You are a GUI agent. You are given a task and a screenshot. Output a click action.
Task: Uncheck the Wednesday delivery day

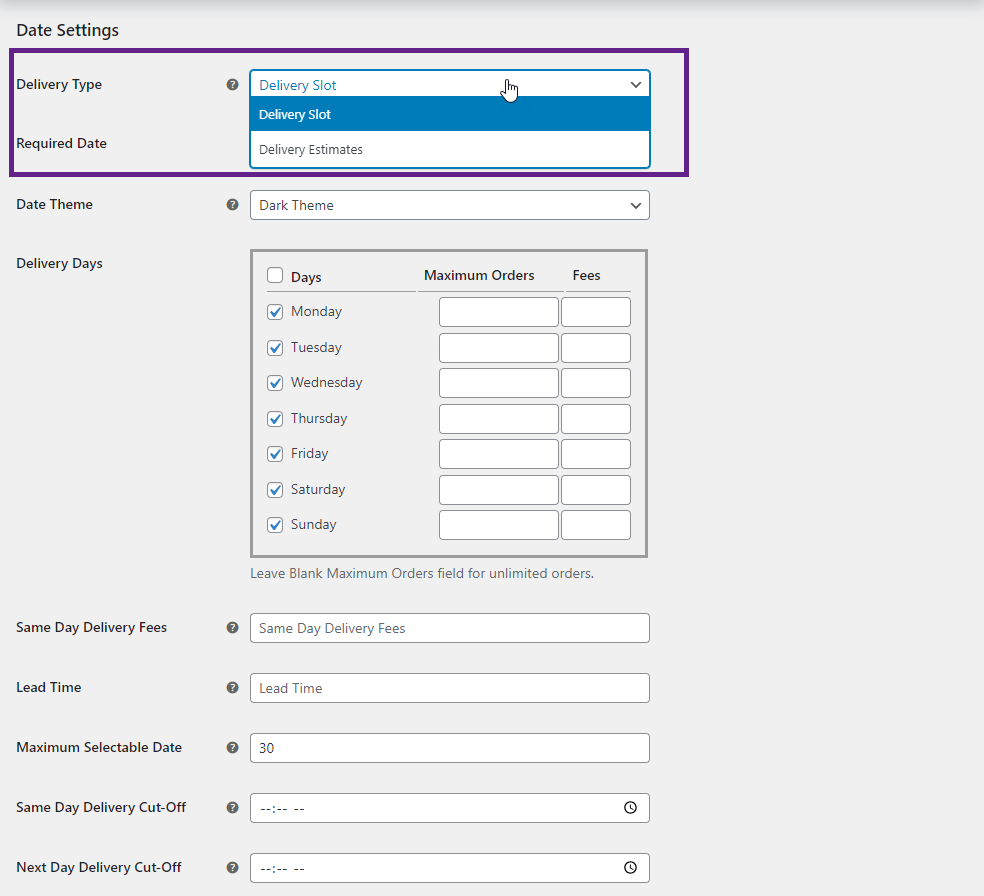click(275, 383)
